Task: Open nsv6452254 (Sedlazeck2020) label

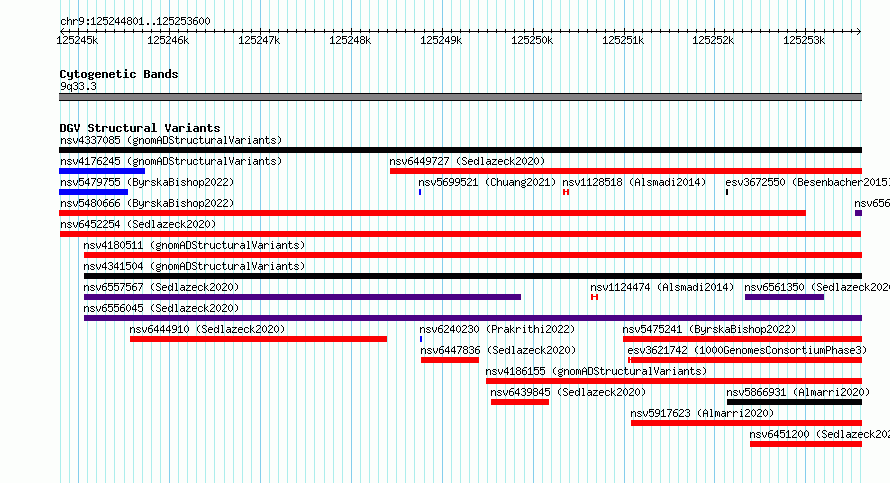Action: 138,224
